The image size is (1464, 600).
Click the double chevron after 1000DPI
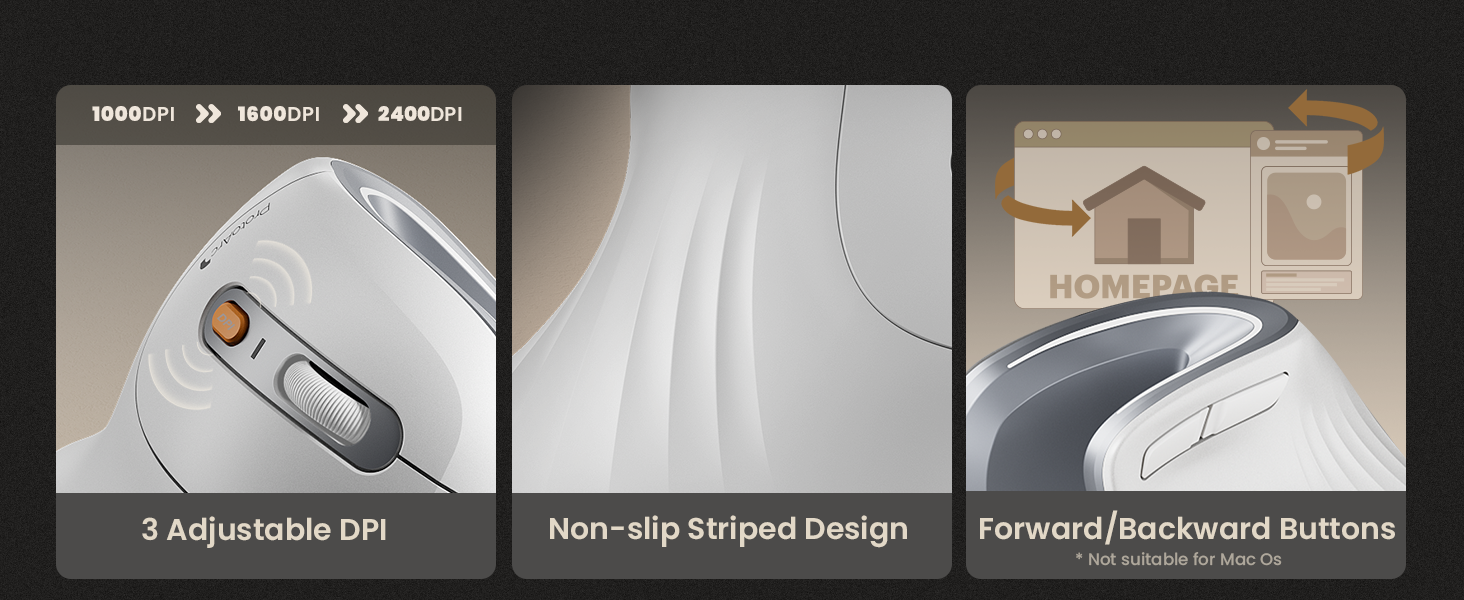coord(207,114)
